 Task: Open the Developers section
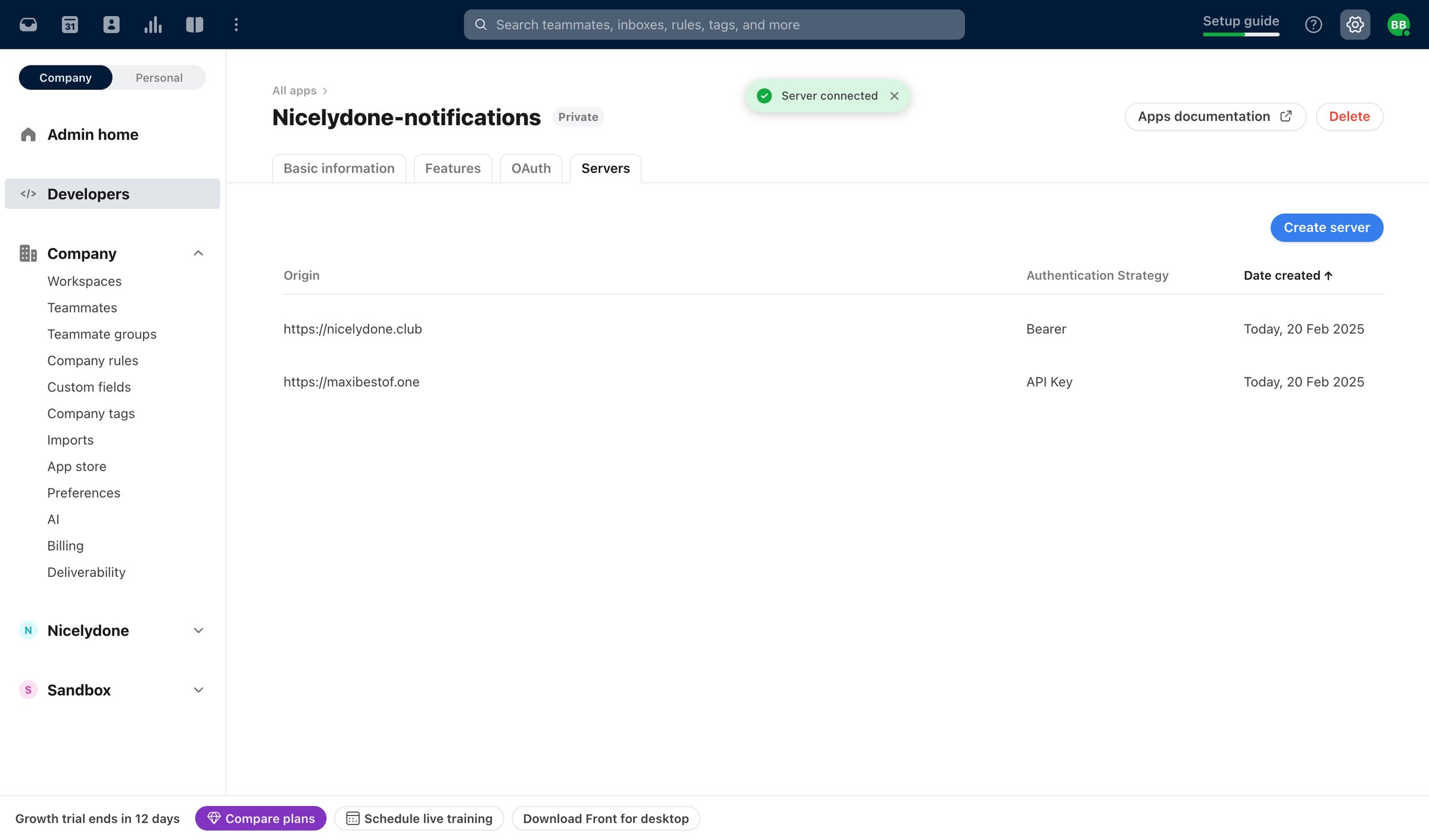(x=113, y=194)
